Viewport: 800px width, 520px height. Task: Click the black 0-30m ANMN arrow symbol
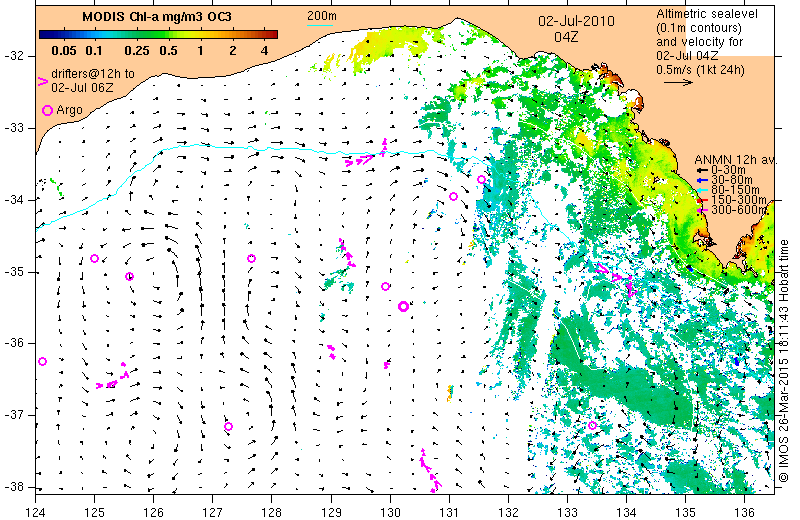point(703,170)
